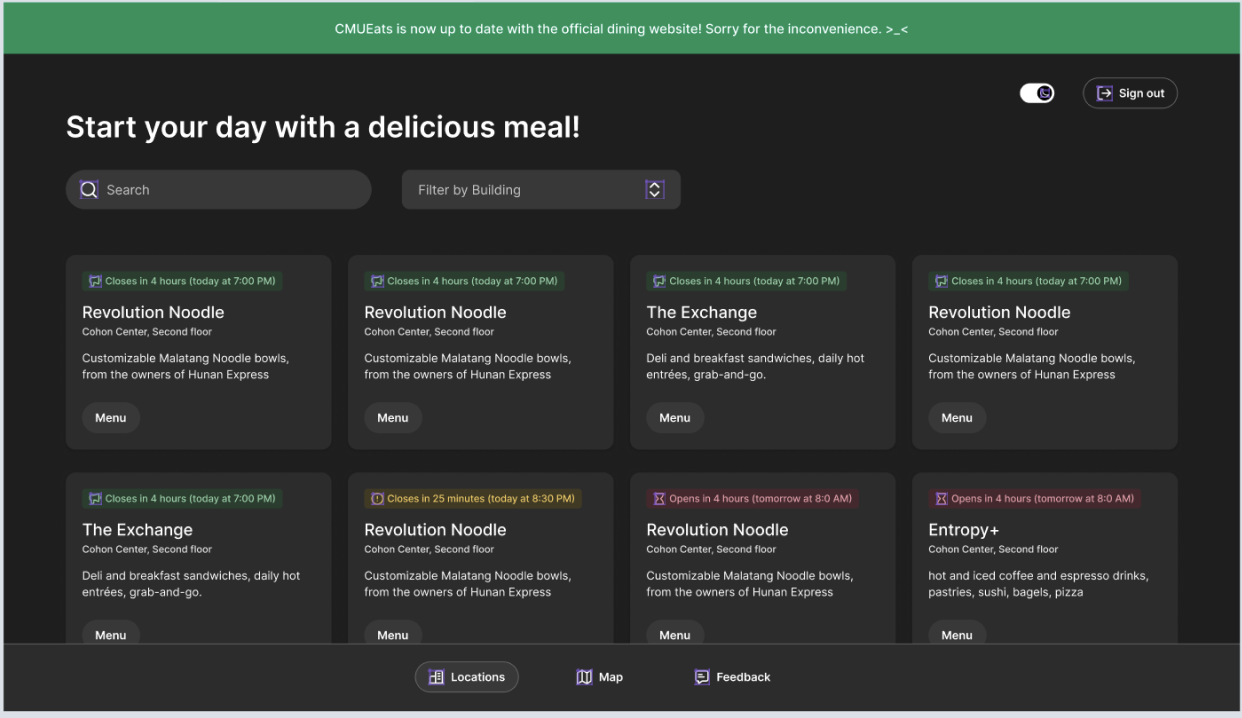Open Menu for Revolution Noodle closing at 8:30 PM
1242x718 pixels.
(x=393, y=634)
